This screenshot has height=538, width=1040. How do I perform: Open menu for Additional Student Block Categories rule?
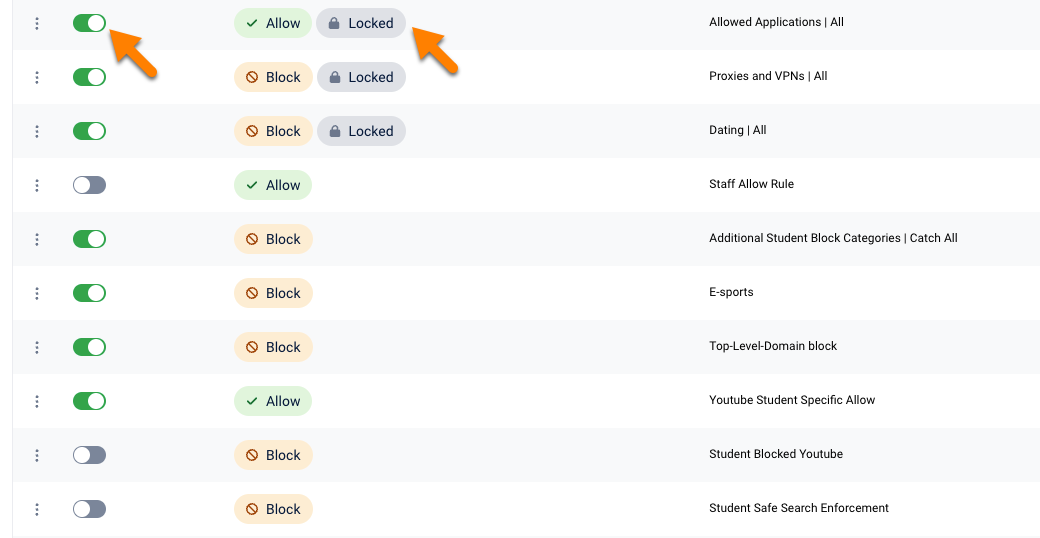pyautogui.click(x=37, y=239)
